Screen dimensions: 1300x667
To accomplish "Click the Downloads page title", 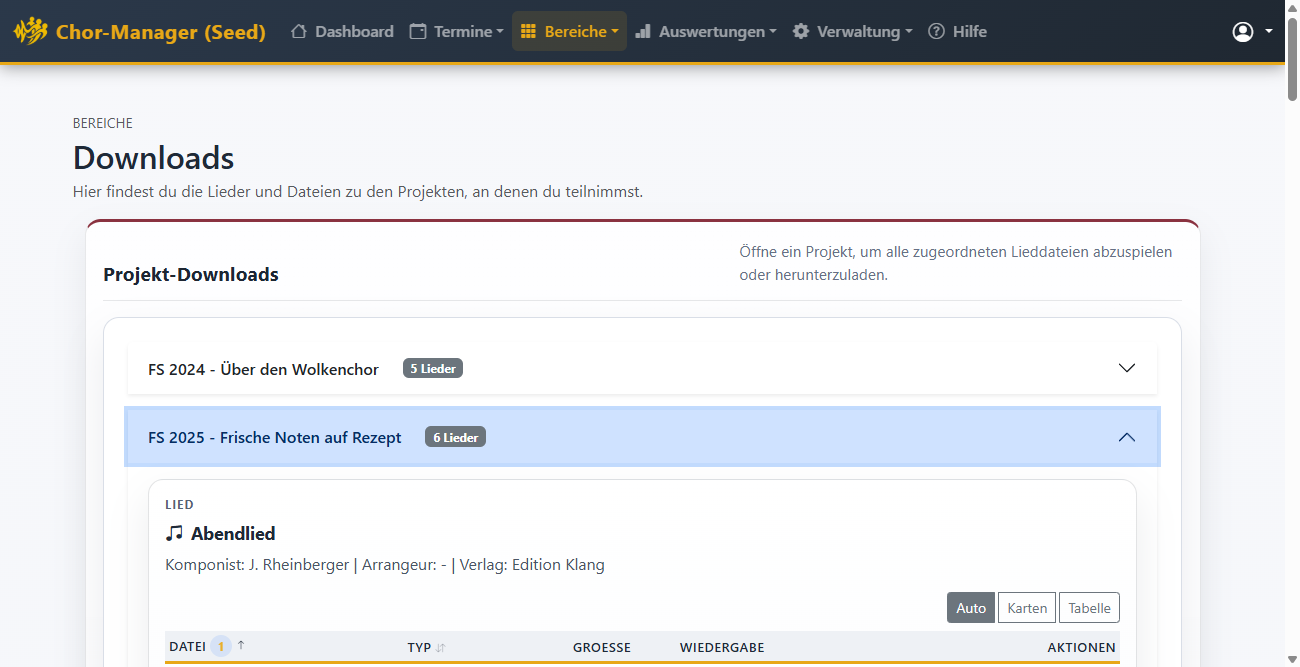I will point(154,158).
